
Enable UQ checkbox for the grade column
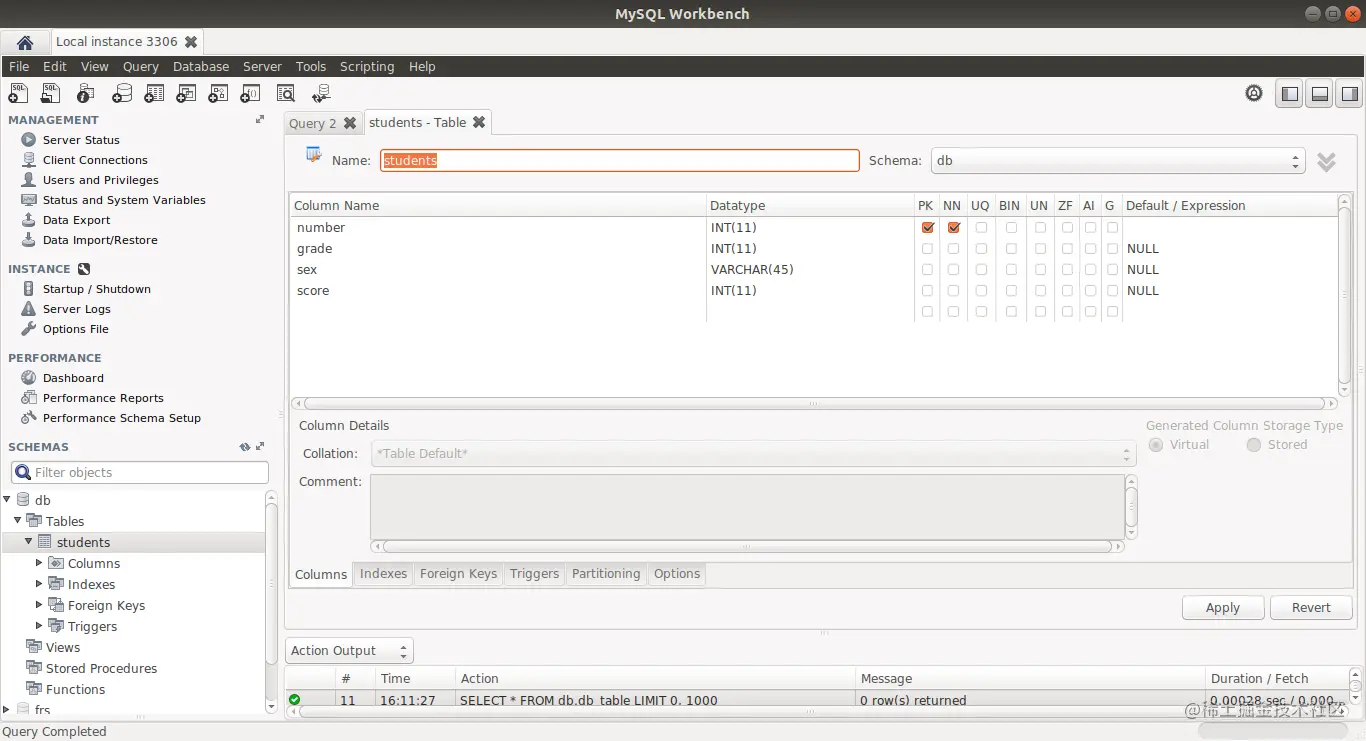point(980,248)
